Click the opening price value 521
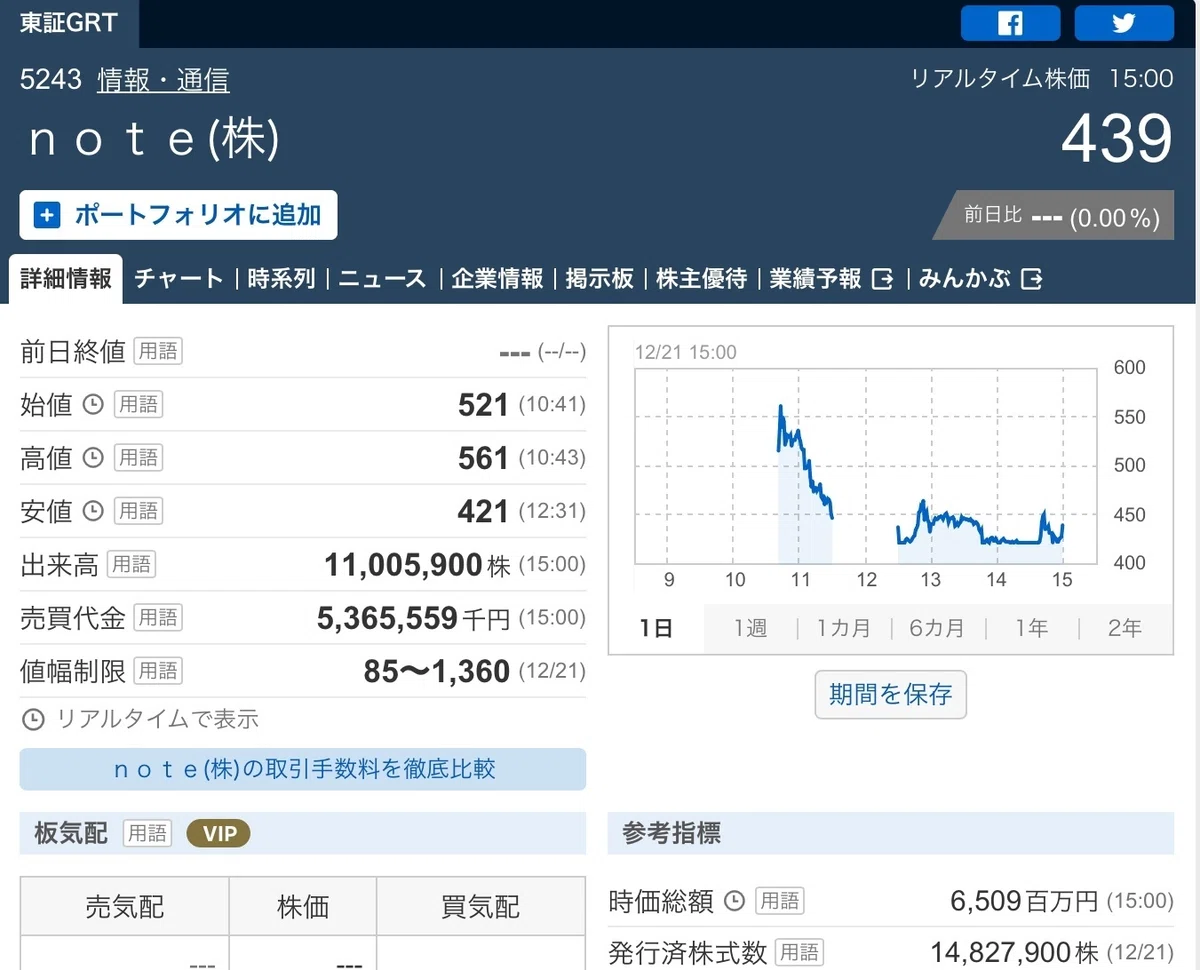 (483, 404)
